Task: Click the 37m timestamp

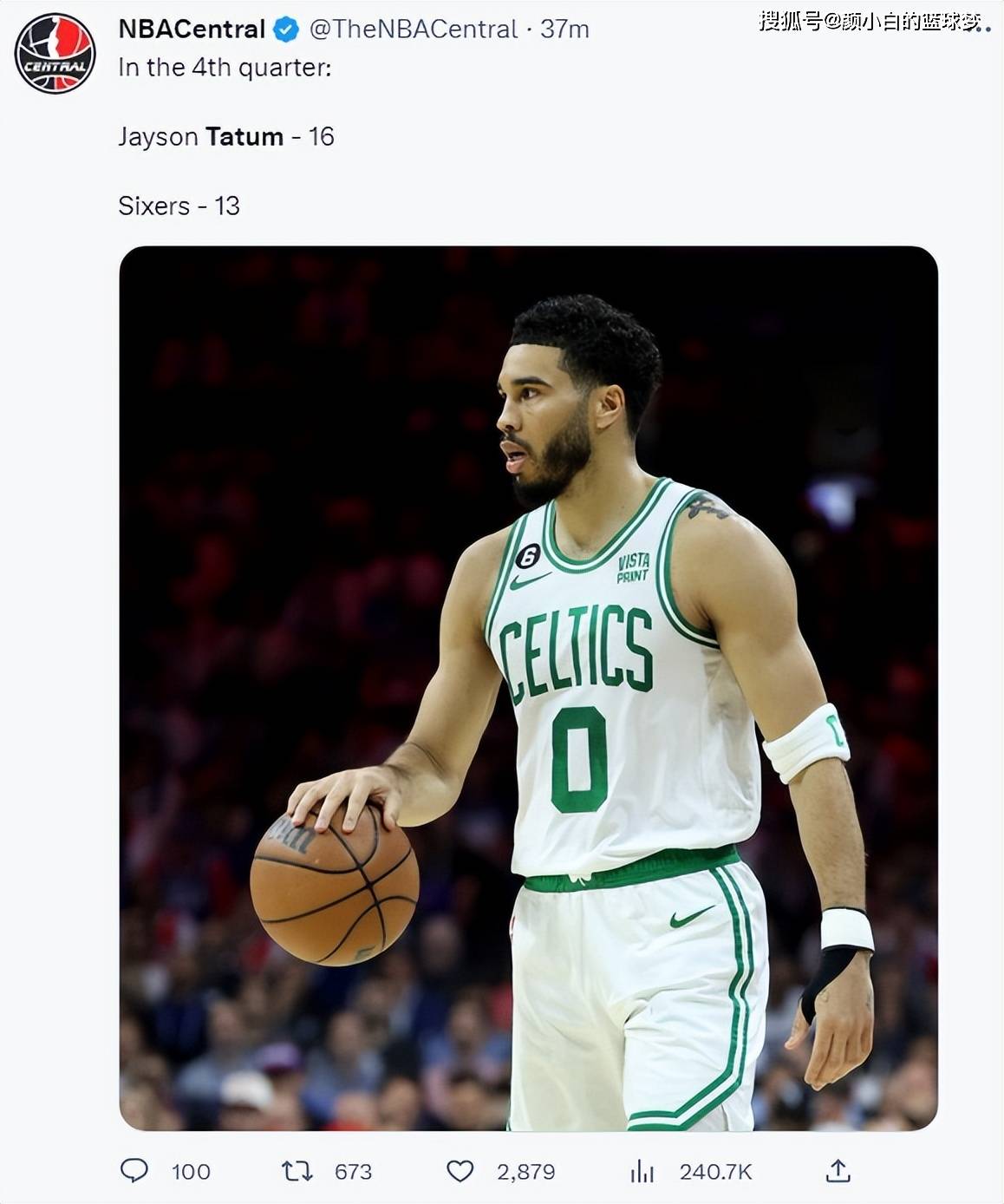Action: pyautogui.click(x=564, y=29)
